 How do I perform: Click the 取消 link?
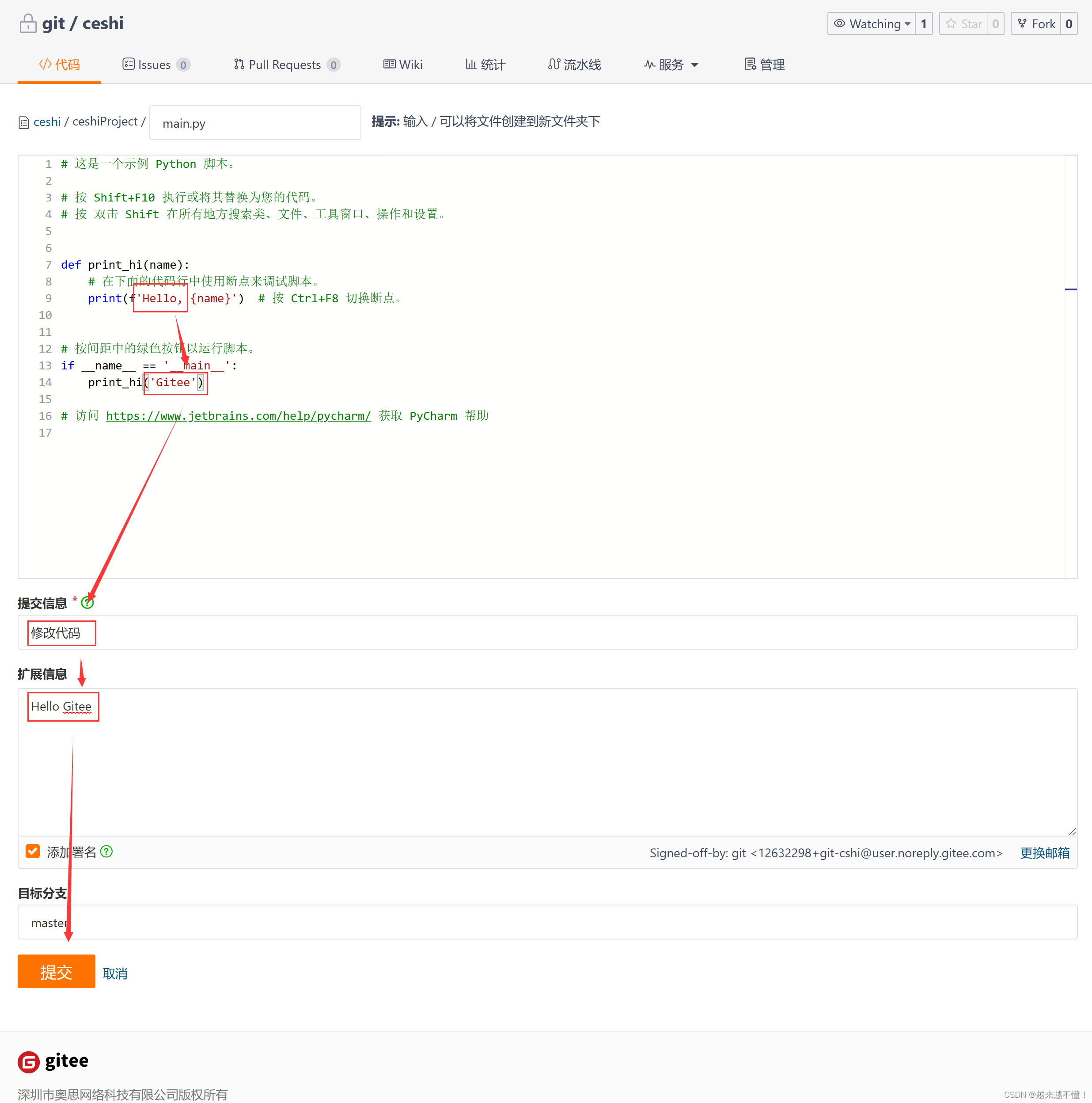point(115,974)
